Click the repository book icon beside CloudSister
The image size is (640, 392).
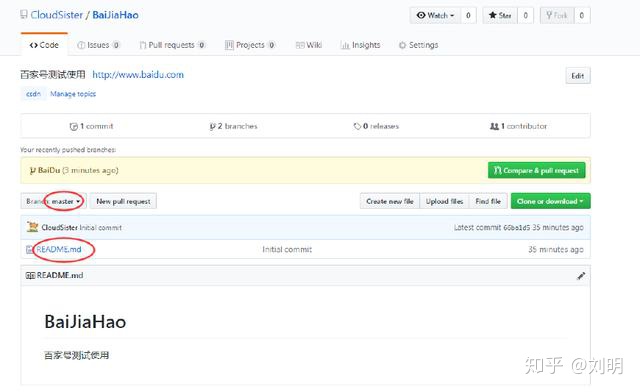24,15
